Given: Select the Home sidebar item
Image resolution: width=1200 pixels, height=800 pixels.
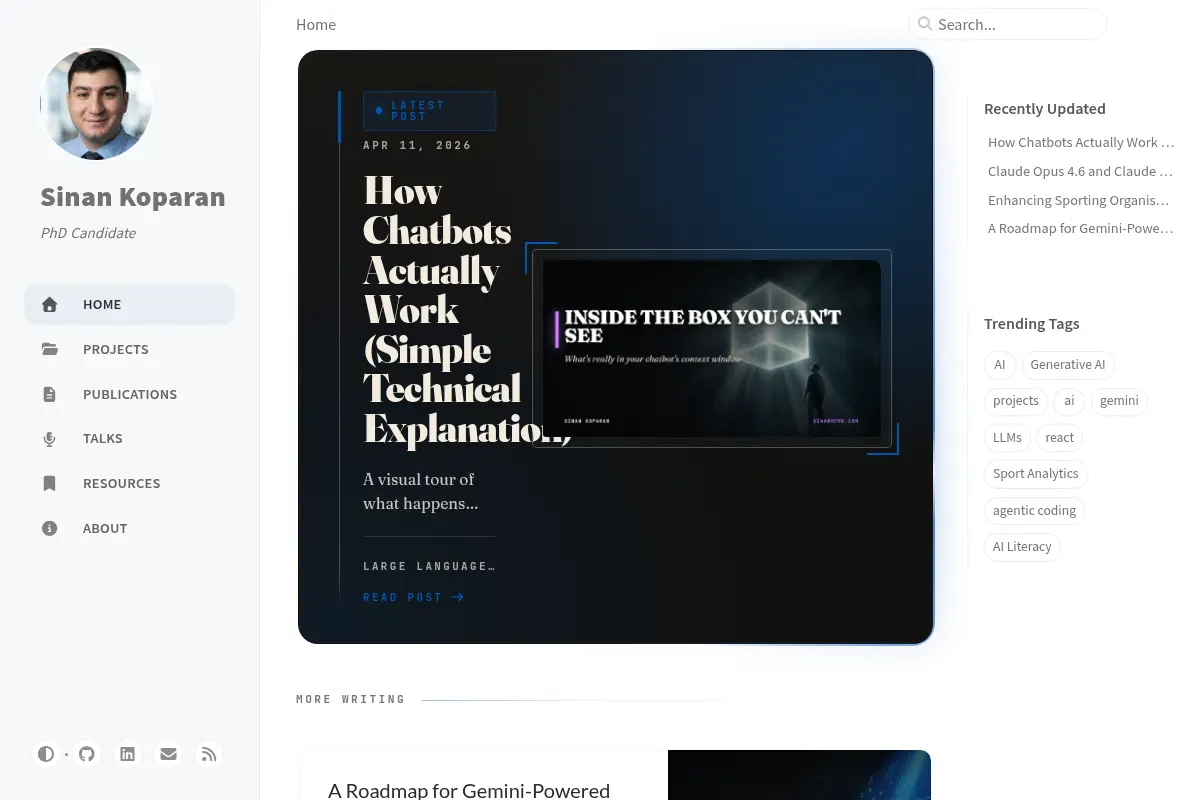Looking at the screenshot, I should click(130, 304).
